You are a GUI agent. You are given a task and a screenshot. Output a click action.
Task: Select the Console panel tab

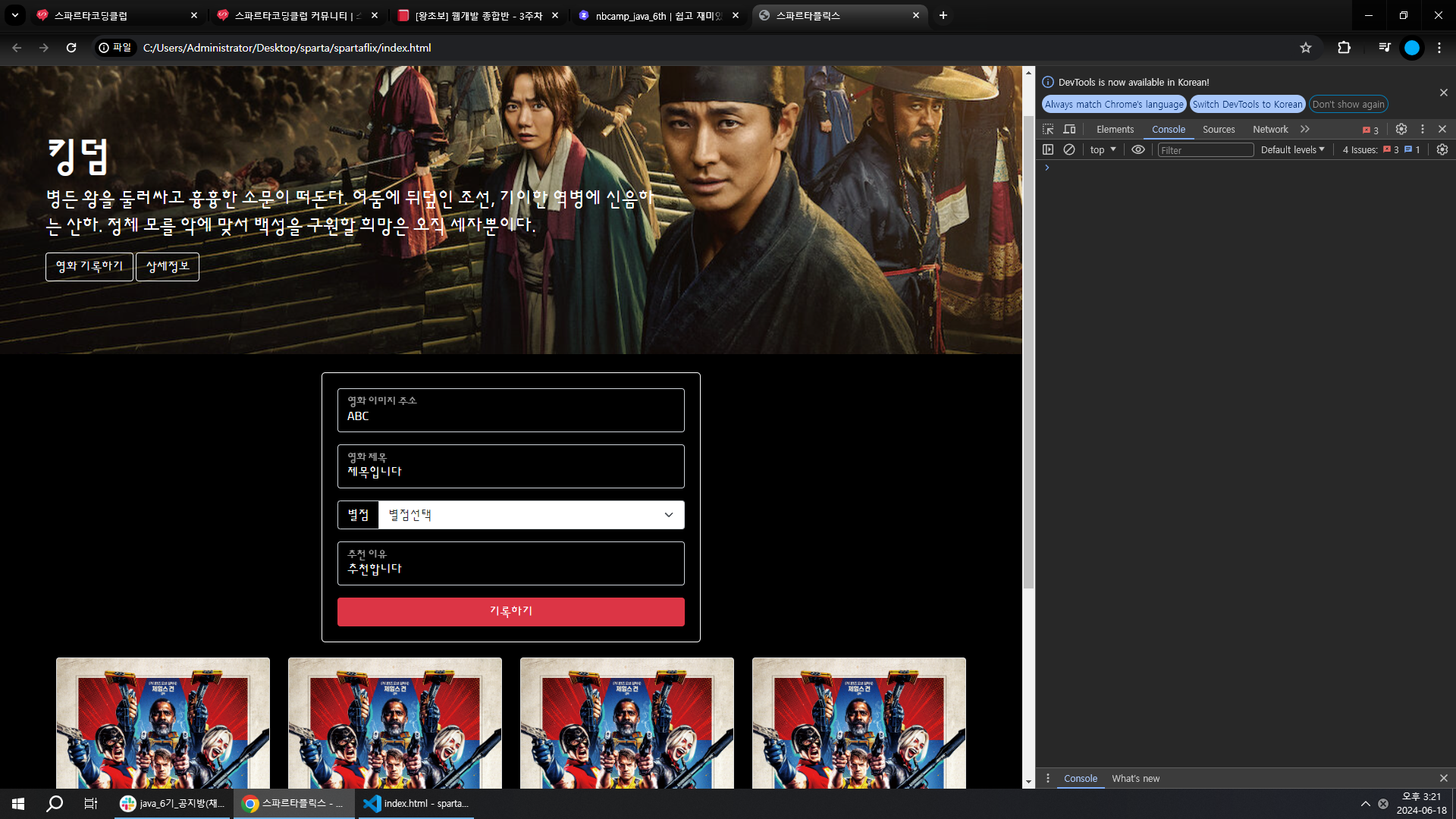coord(1169,130)
